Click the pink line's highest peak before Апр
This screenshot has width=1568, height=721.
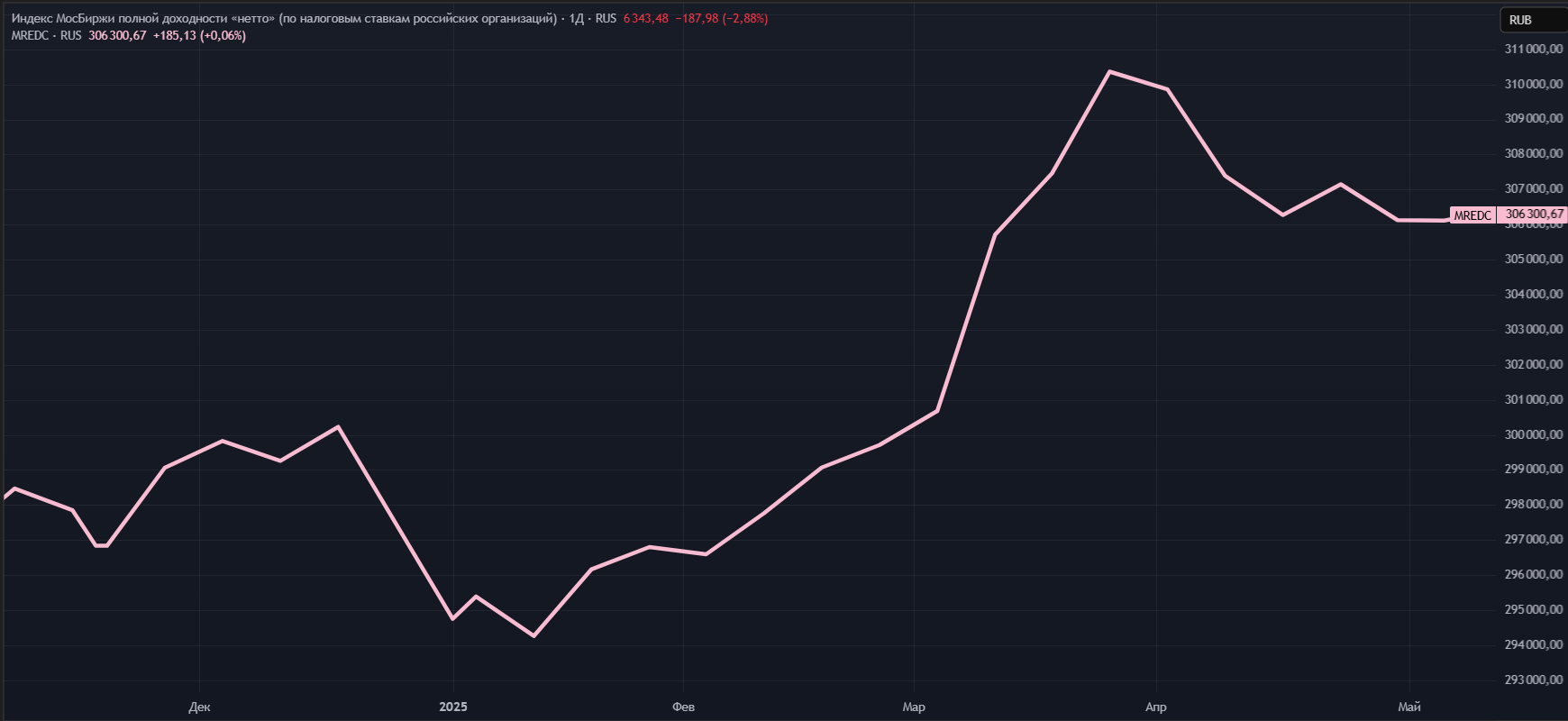point(1109,71)
